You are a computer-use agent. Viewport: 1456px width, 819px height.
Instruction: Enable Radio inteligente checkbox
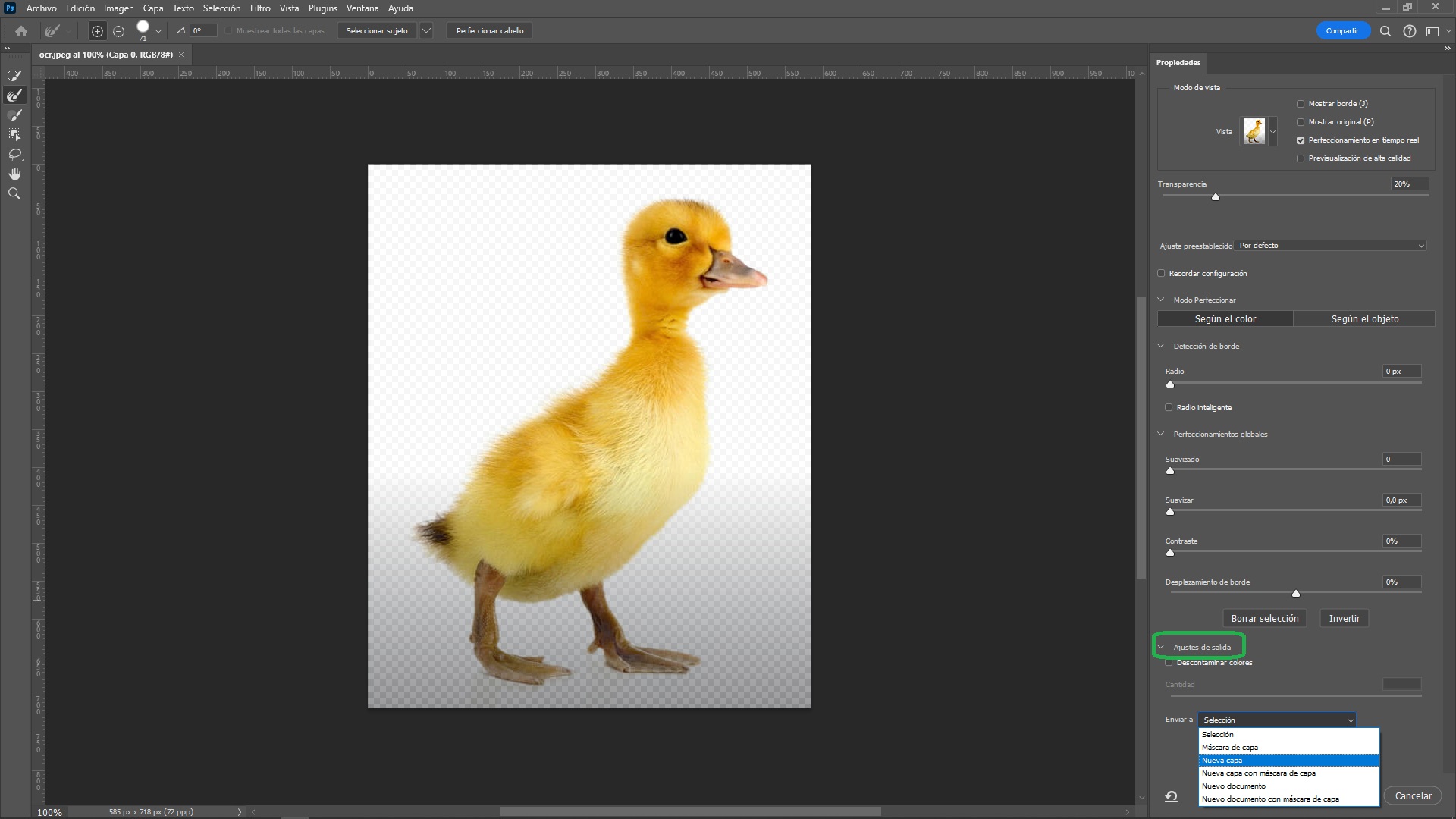pyautogui.click(x=1169, y=408)
